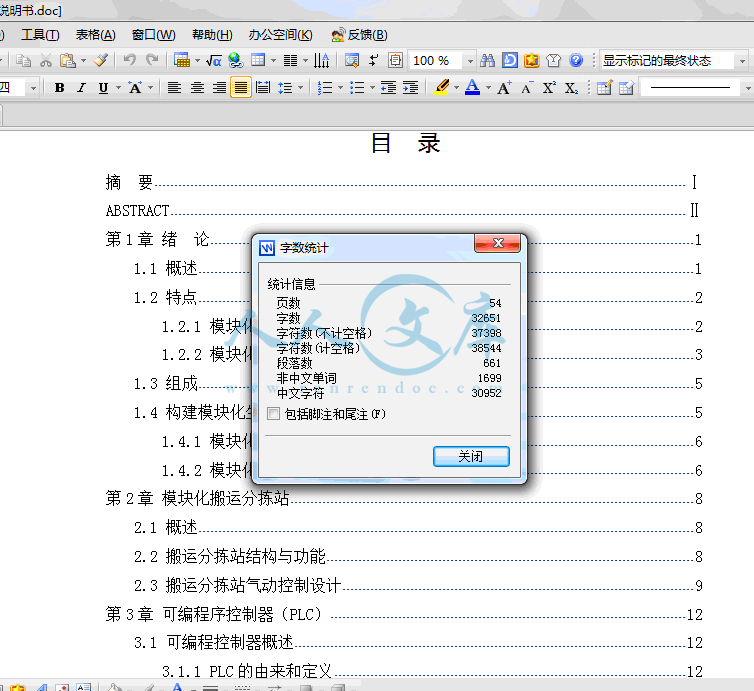
Task: Toggle subscript X₂ formatting
Action: click(571, 88)
